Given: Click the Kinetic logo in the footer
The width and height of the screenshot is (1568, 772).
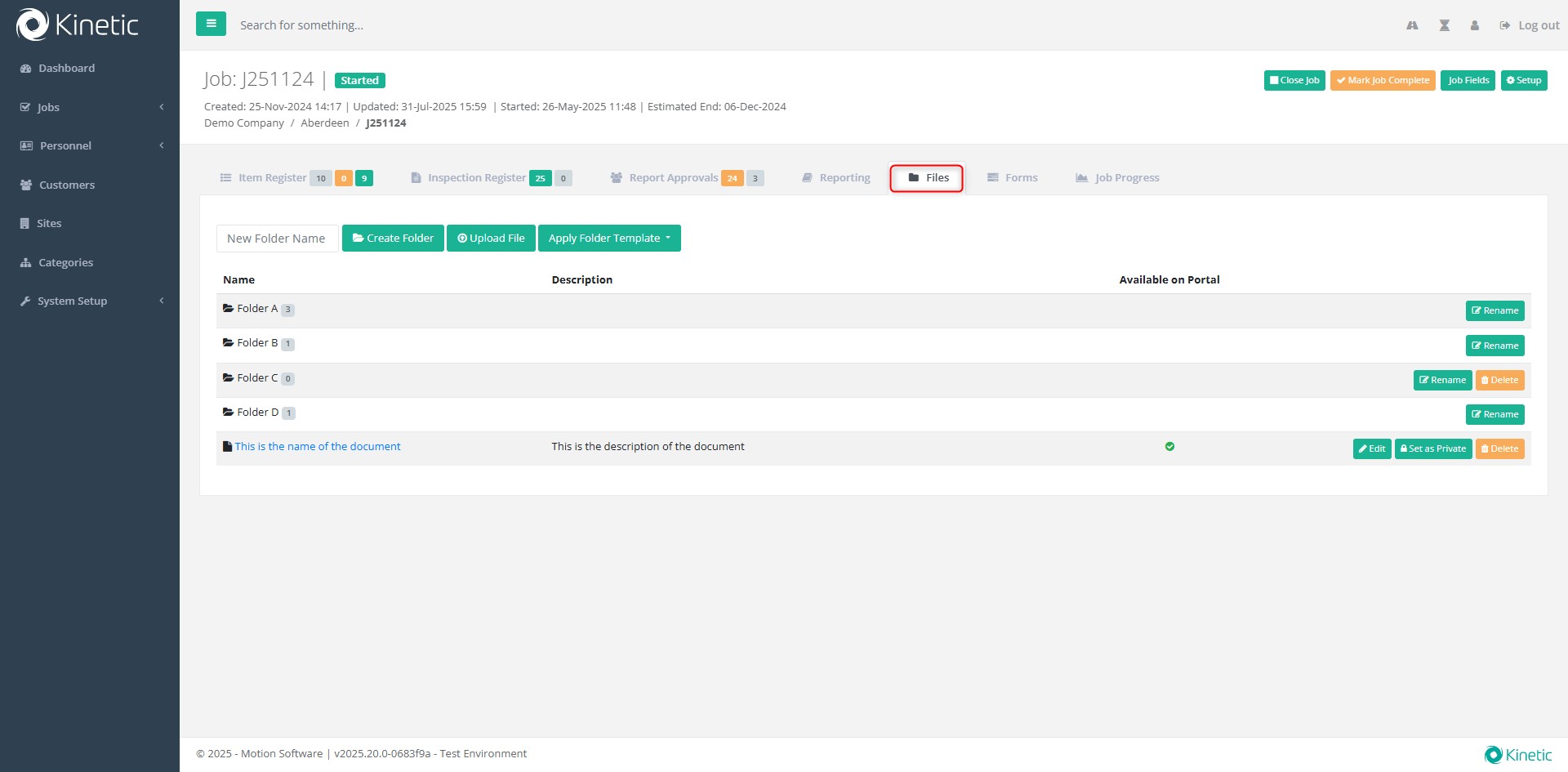Looking at the screenshot, I should click(1518, 755).
